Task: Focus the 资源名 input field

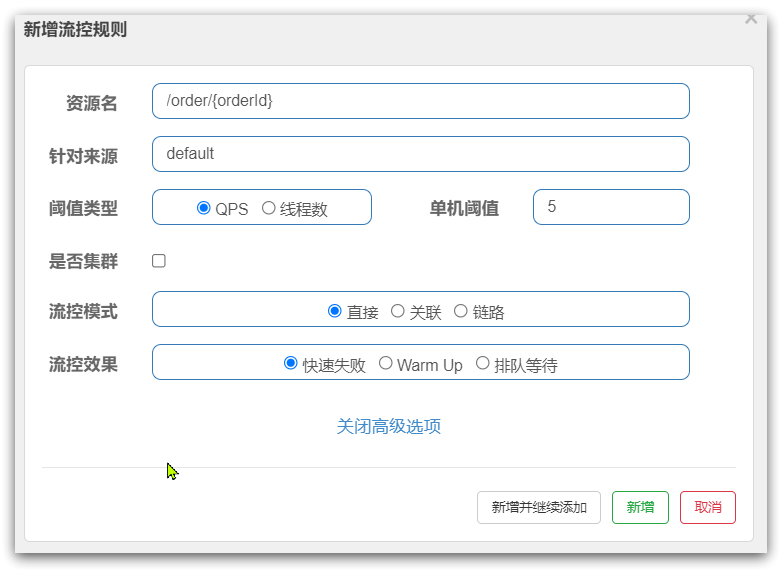Action: click(421, 101)
